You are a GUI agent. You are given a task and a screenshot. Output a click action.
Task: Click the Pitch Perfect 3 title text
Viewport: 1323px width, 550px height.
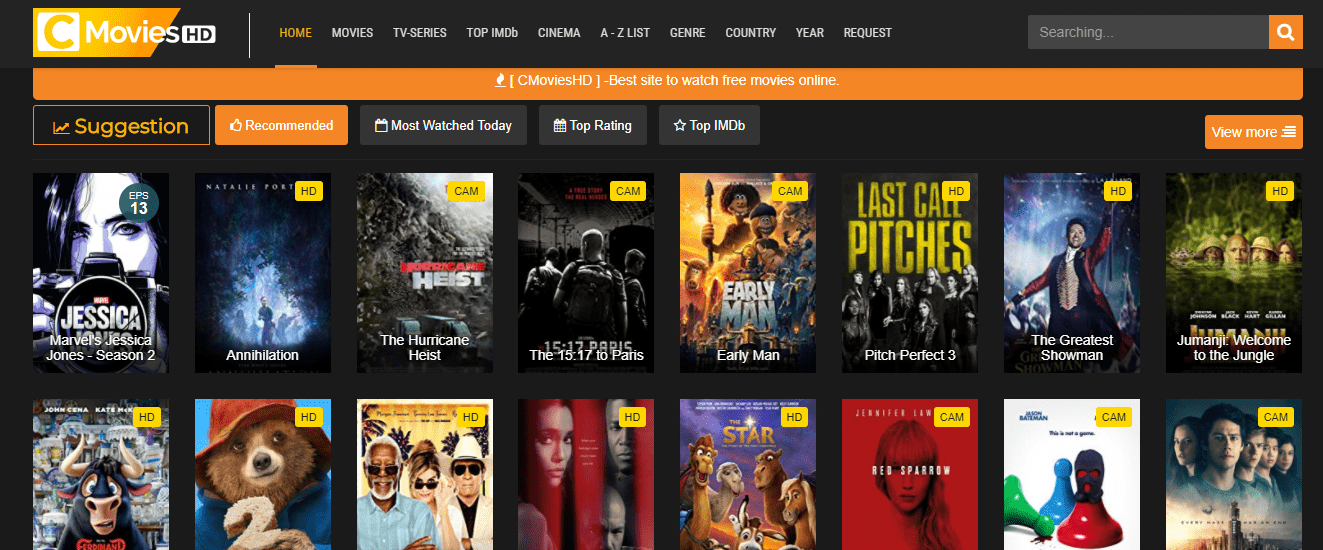point(910,355)
